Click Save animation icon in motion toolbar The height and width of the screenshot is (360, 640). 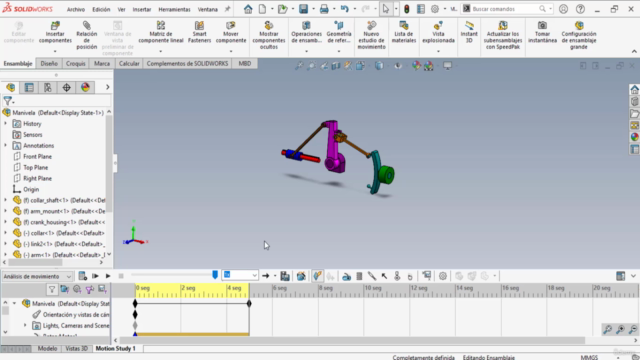(285, 276)
